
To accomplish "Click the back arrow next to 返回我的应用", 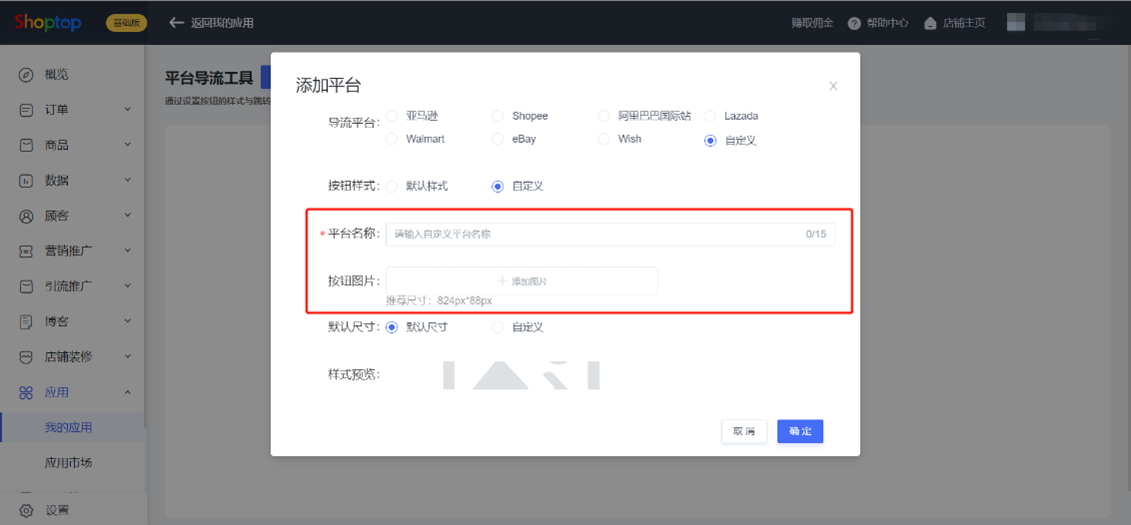I will [x=176, y=22].
